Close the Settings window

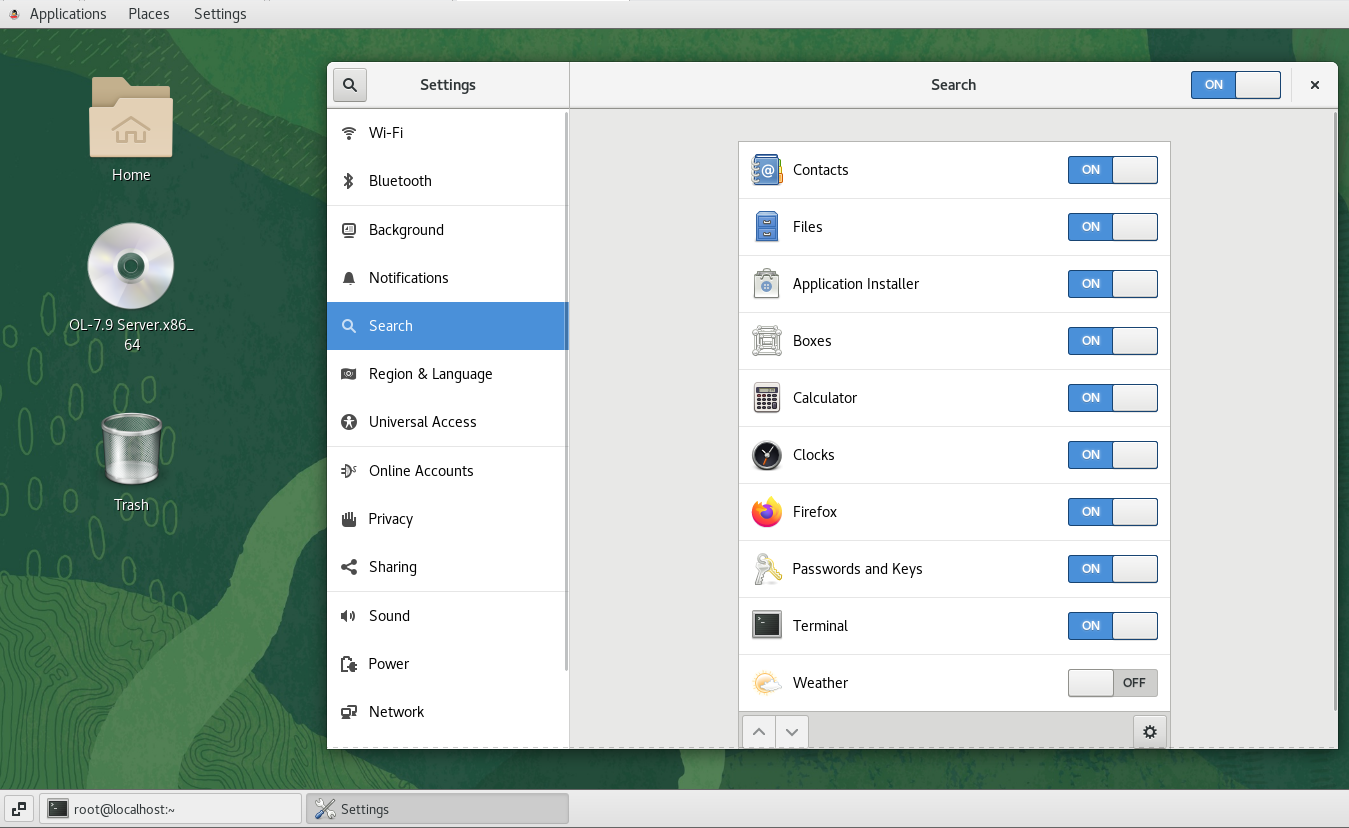click(x=1315, y=85)
